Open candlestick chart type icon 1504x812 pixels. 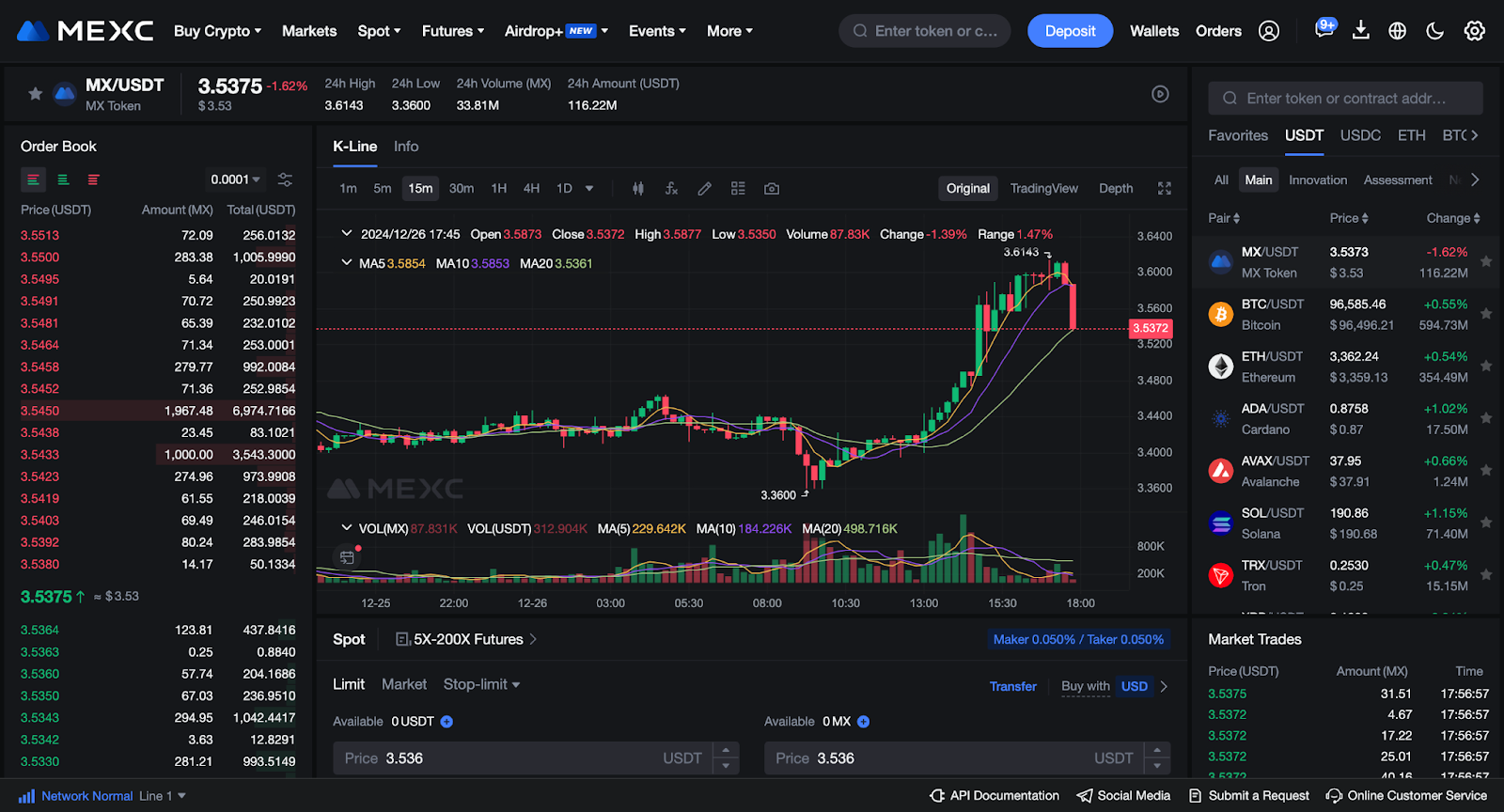(x=638, y=188)
